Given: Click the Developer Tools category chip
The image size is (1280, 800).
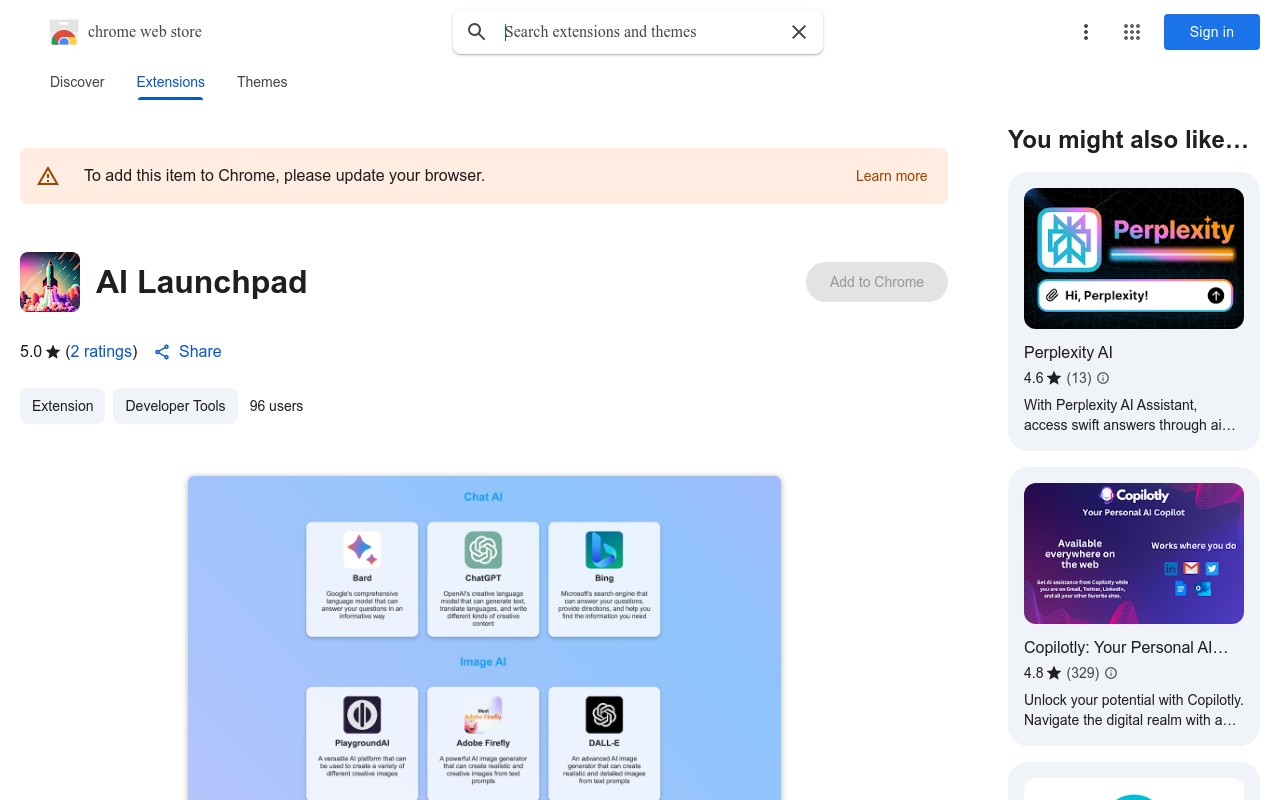Looking at the screenshot, I should pos(175,406).
